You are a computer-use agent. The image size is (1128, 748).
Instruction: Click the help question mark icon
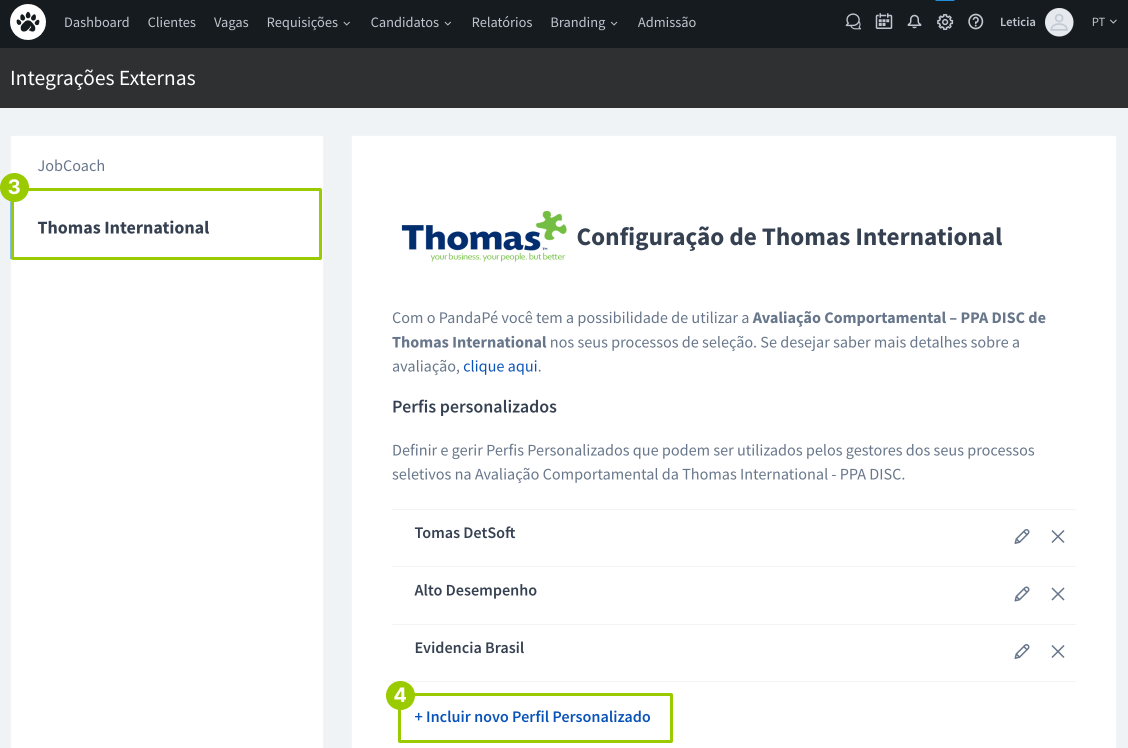(x=976, y=22)
